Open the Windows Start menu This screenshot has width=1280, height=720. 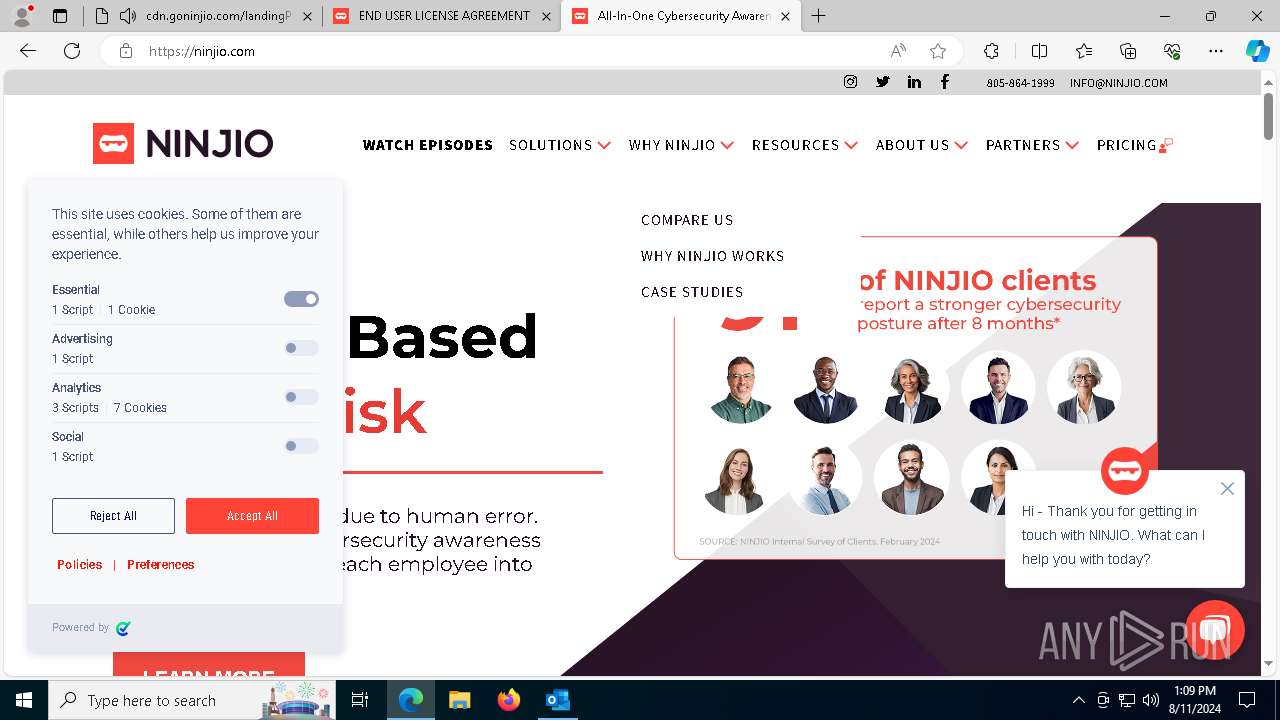pos(24,700)
